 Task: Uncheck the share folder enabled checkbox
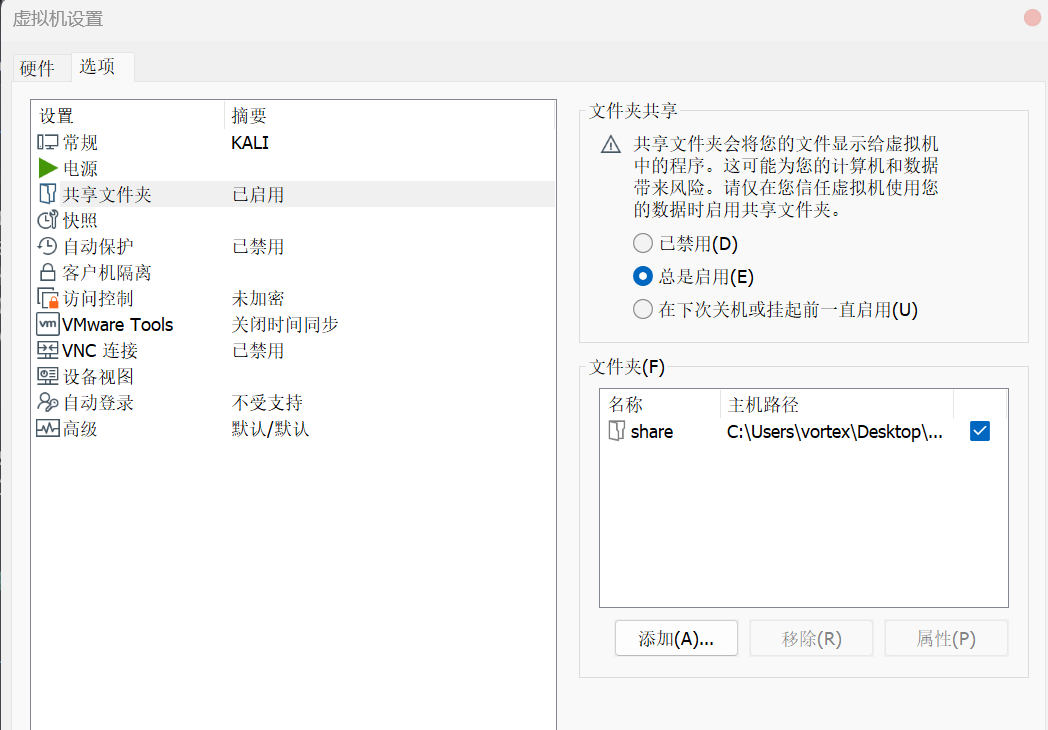coord(980,431)
